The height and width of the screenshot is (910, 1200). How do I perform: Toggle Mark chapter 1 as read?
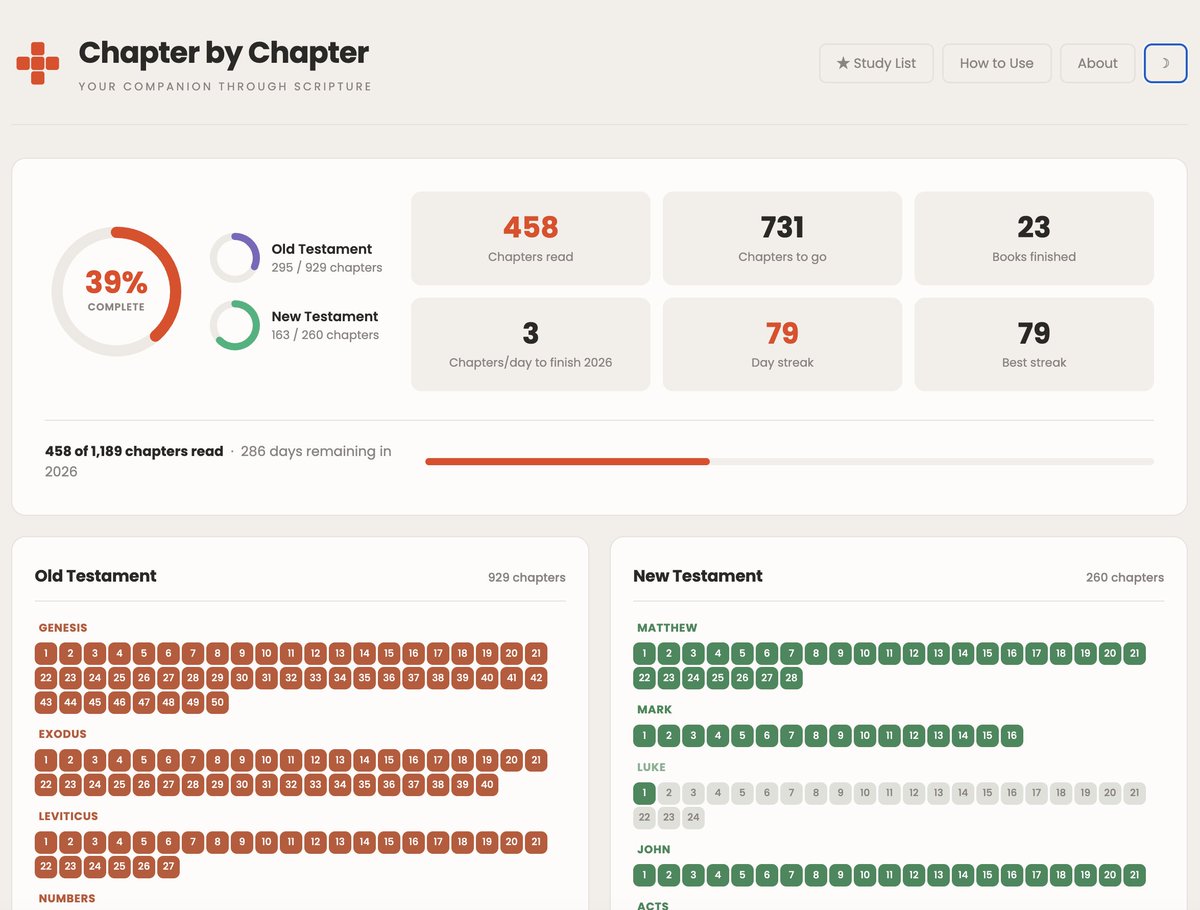[644, 736]
